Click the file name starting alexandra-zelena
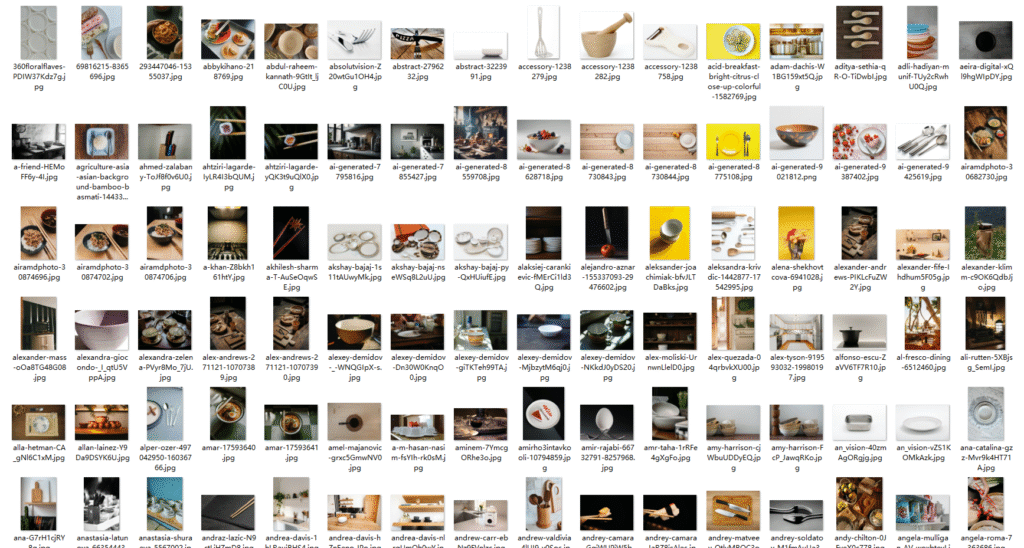The height and width of the screenshot is (548, 1024). pos(165,367)
